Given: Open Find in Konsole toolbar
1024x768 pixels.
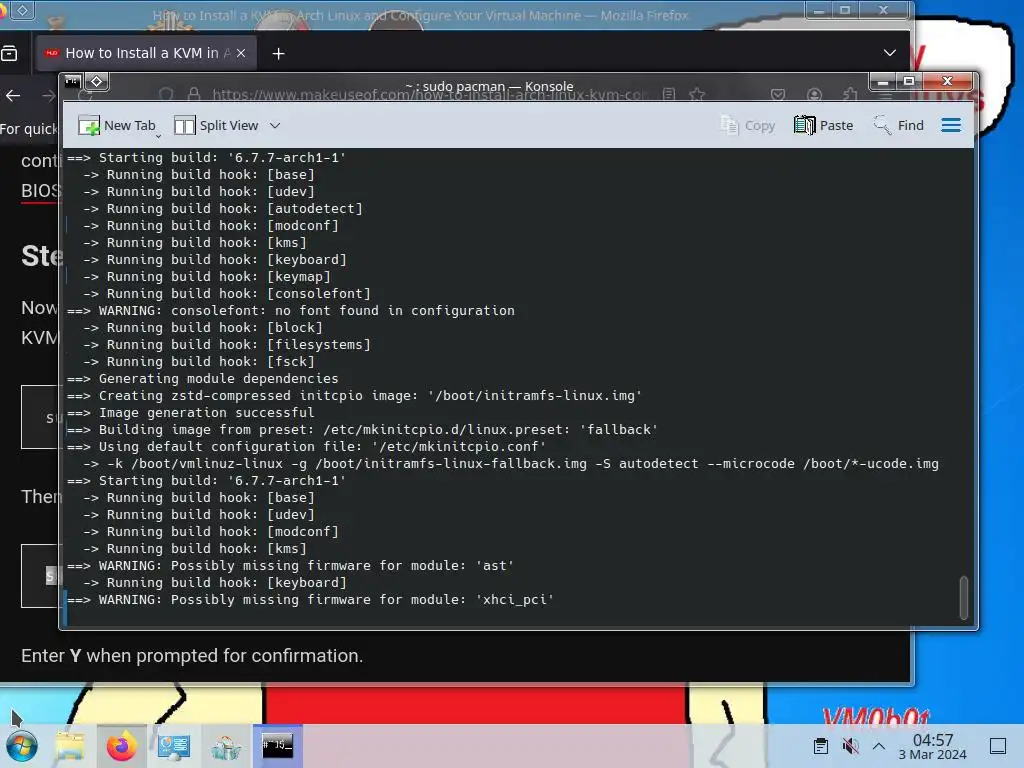Looking at the screenshot, I should tap(898, 125).
